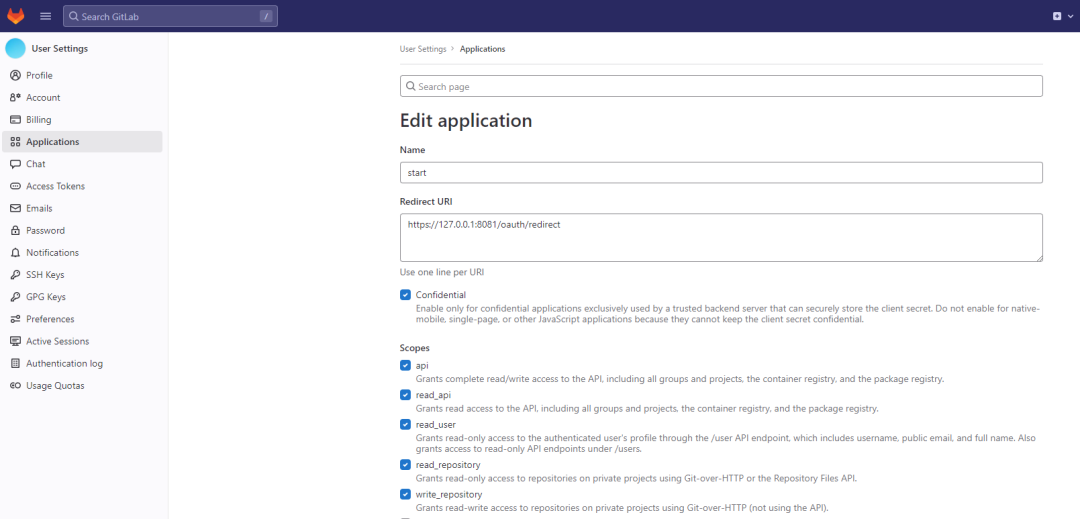The width and height of the screenshot is (1080, 519).
Task: Click the magnifier icon in Search page
Action: click(411, 86)
